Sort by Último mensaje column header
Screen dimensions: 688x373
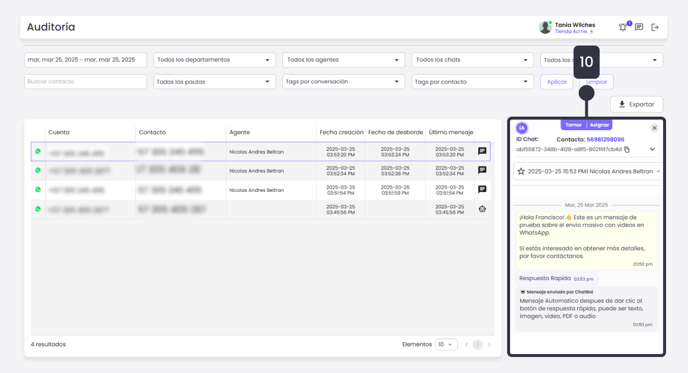(451, 132)
